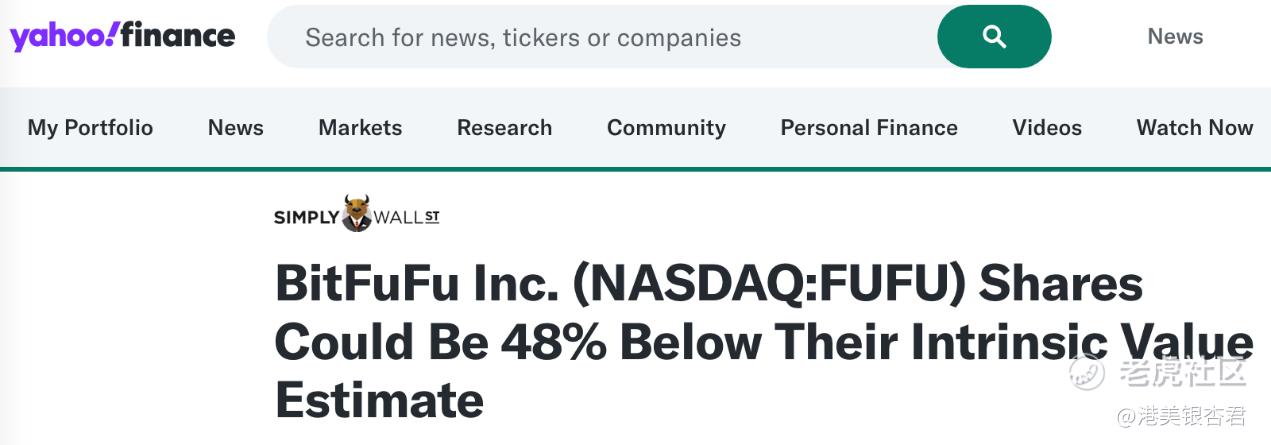The height and width of the screenshot is (445, 1271).
Task: Select News in the navigation bar
Action: [236, 128]
